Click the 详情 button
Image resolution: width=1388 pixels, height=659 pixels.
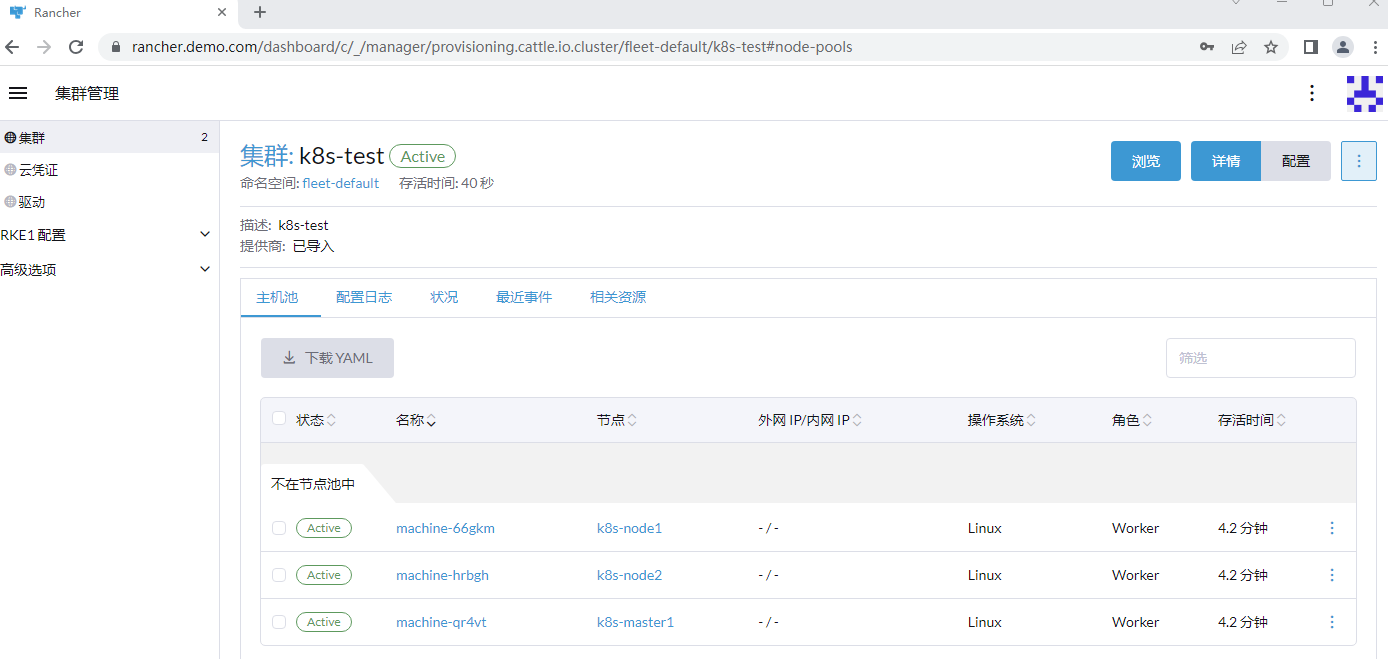click(1226, 161)
